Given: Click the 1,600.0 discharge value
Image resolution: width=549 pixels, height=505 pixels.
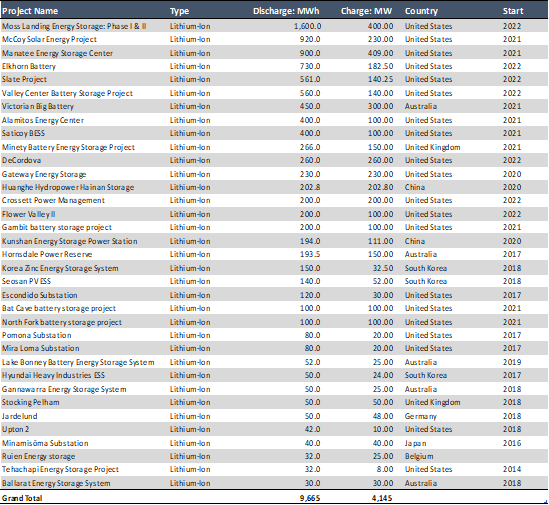Looking at the screenshot, I should (307, 26).
